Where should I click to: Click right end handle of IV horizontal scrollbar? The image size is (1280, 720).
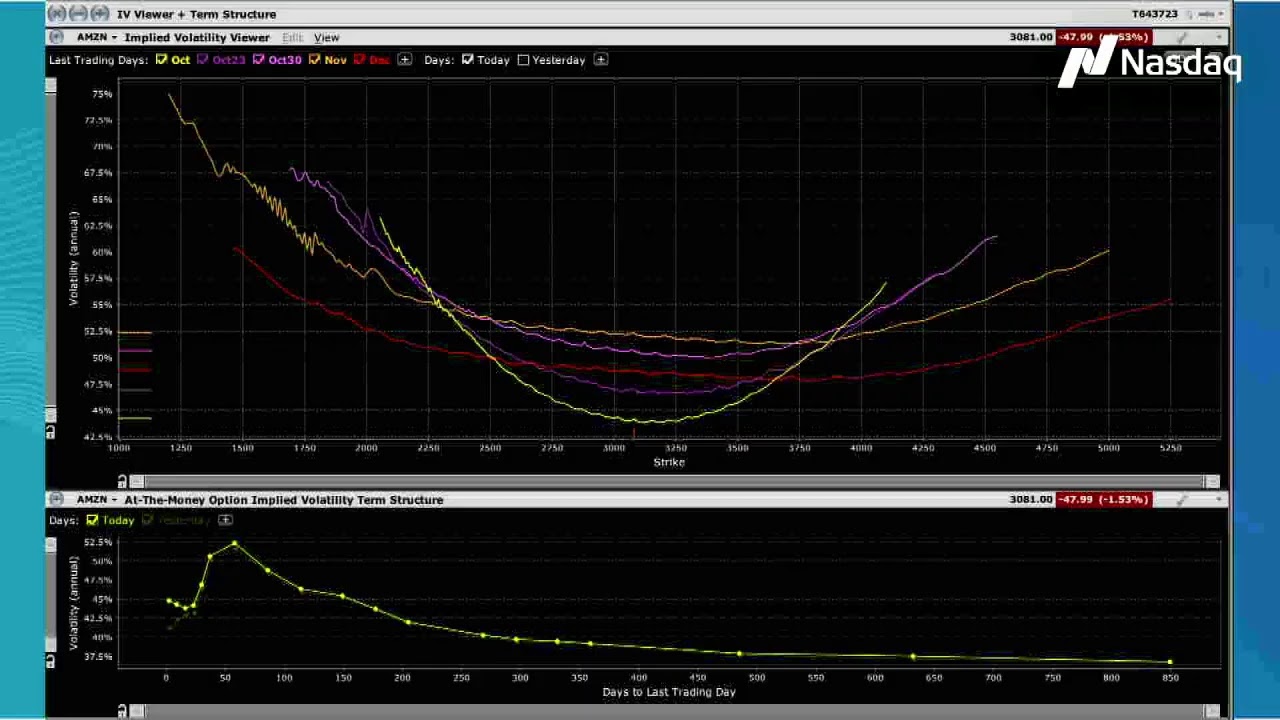1212,481
